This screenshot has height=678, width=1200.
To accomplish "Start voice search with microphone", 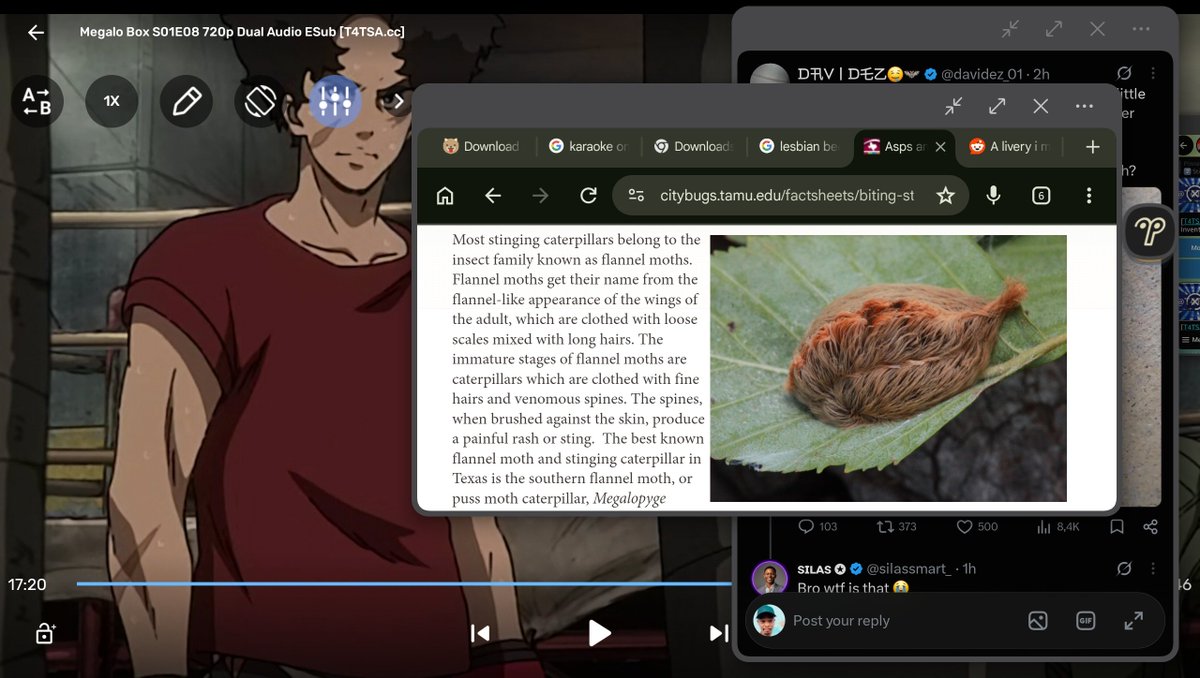I will [x=993, y=196].
